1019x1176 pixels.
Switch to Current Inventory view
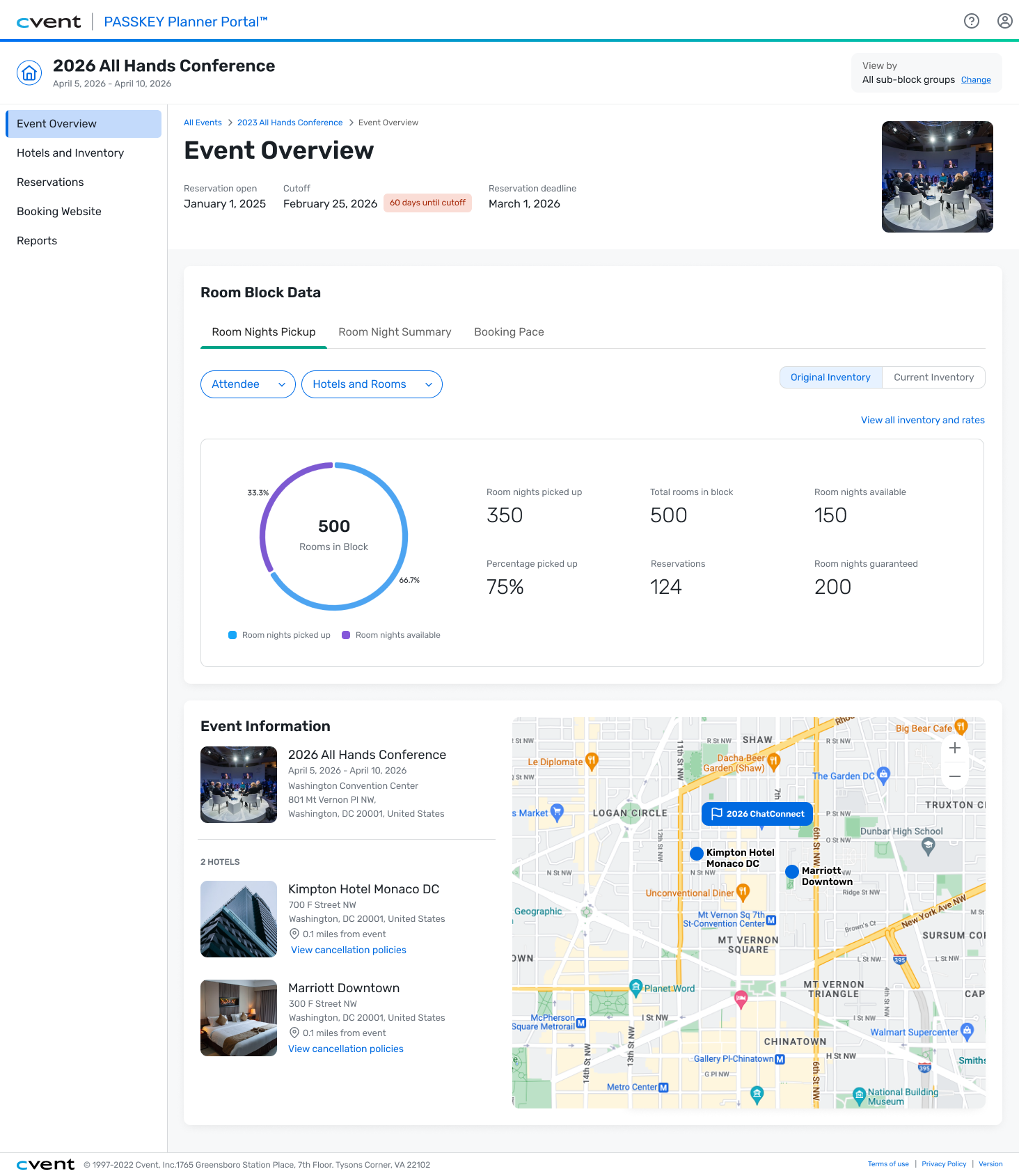(933, 377)
